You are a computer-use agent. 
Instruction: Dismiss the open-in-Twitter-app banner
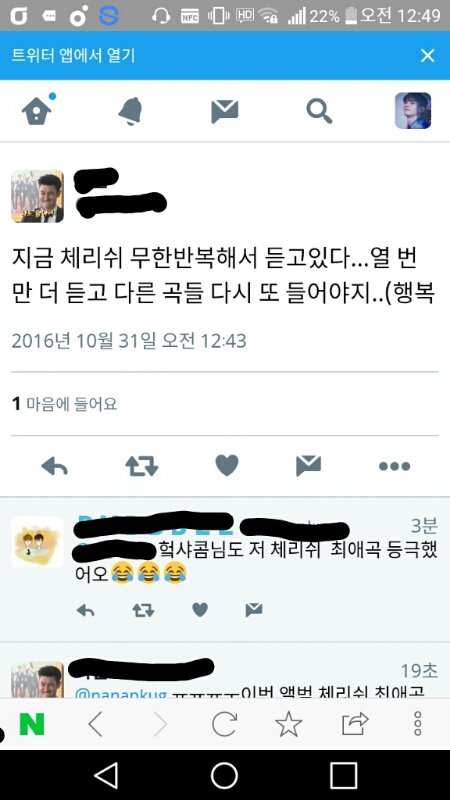point(428,56)
